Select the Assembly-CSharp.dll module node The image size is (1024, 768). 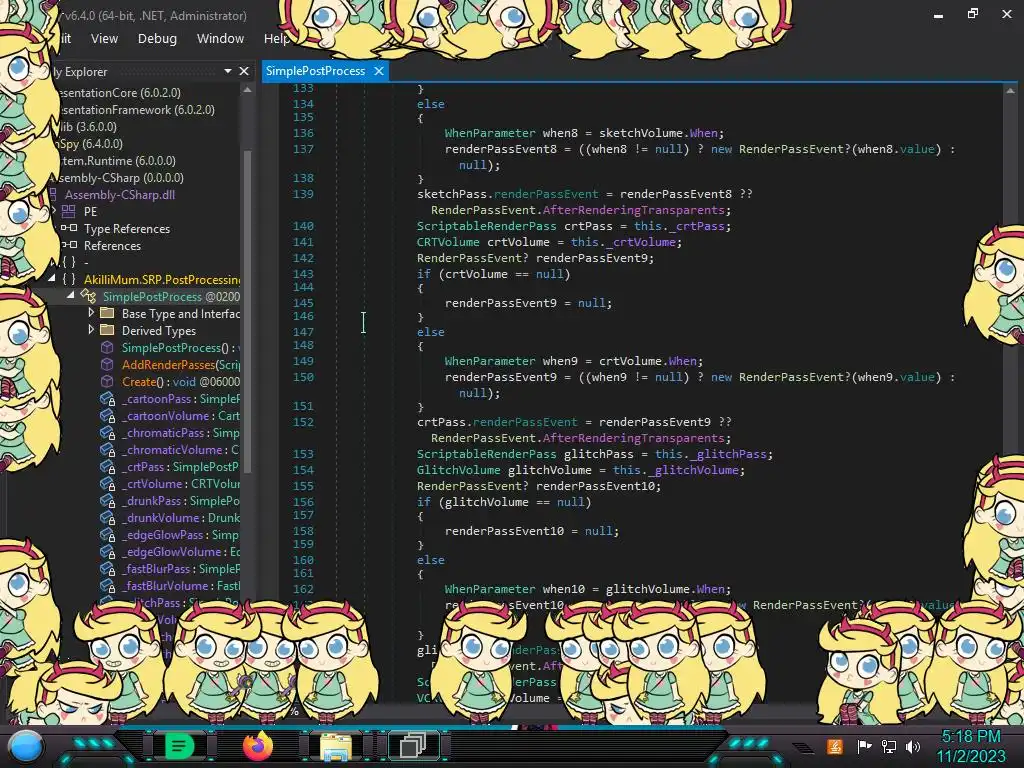pos(120,194)
